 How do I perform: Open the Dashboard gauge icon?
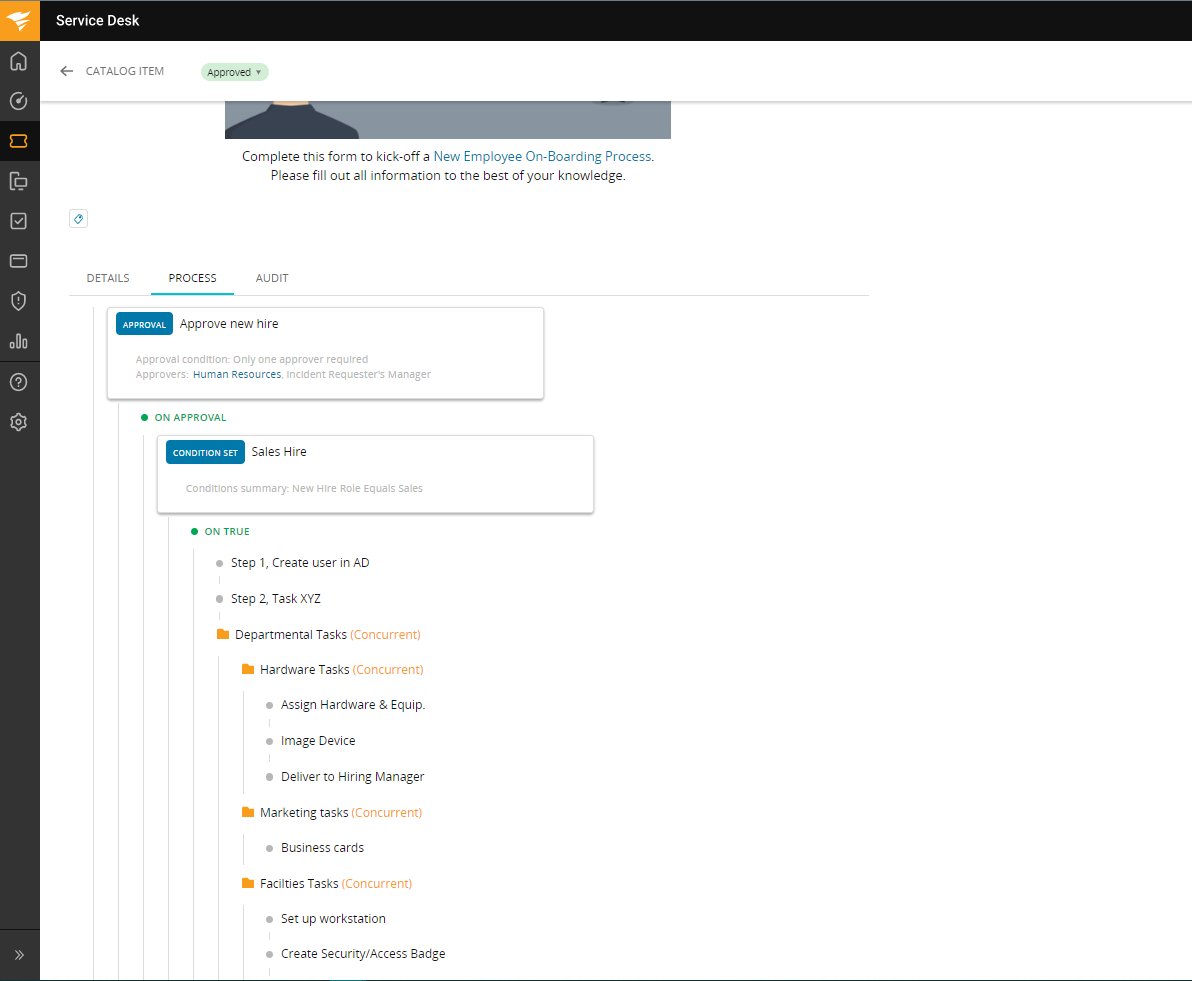coord(18,101)
